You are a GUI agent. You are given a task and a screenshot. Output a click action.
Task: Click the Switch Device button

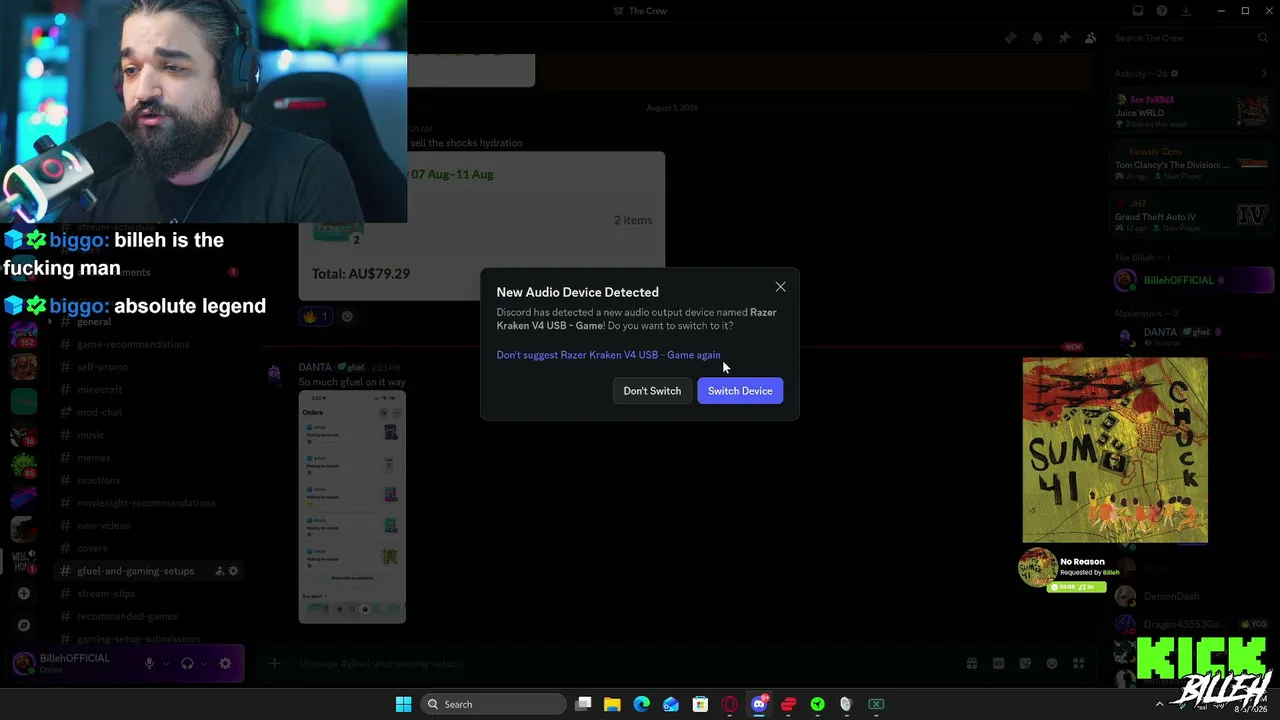pyautogui.click(x=740, y=391)
